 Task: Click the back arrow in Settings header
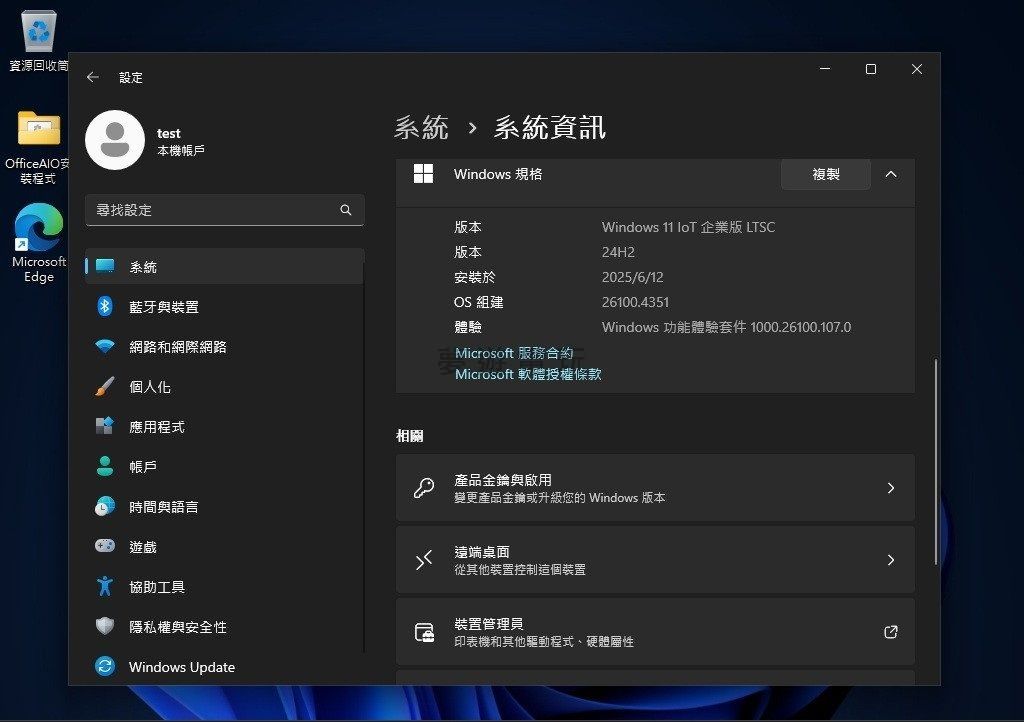pyautogui.click(x=93, y=77)
